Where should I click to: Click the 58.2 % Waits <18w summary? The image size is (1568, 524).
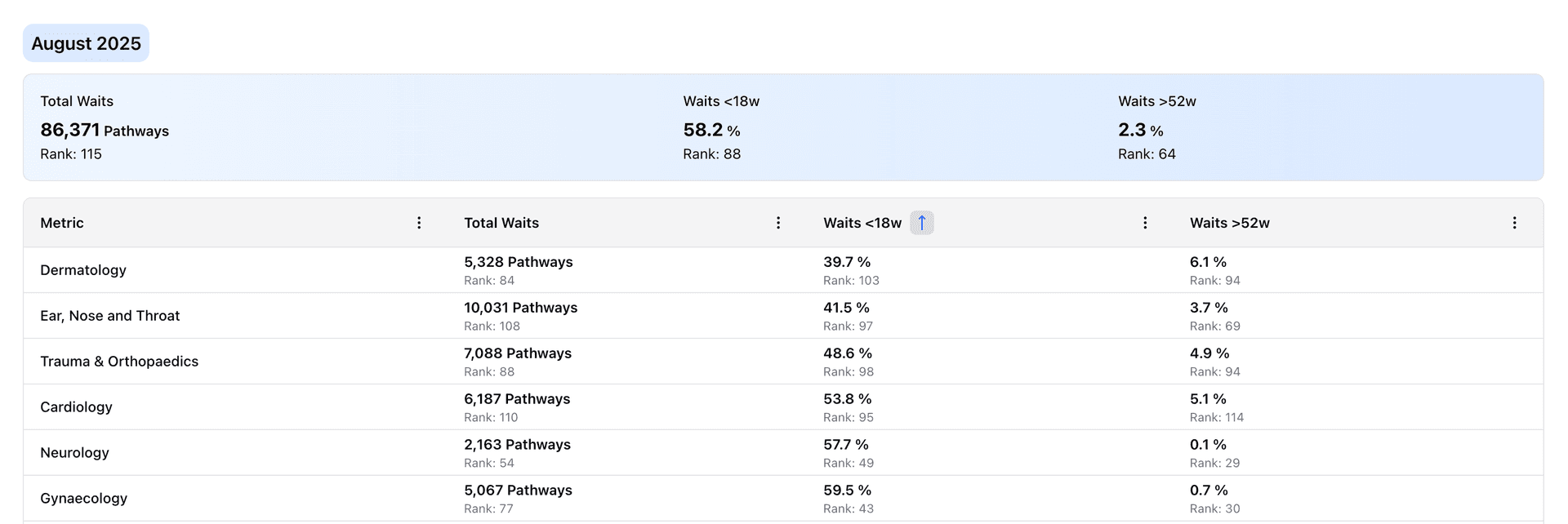coord(711,131)
